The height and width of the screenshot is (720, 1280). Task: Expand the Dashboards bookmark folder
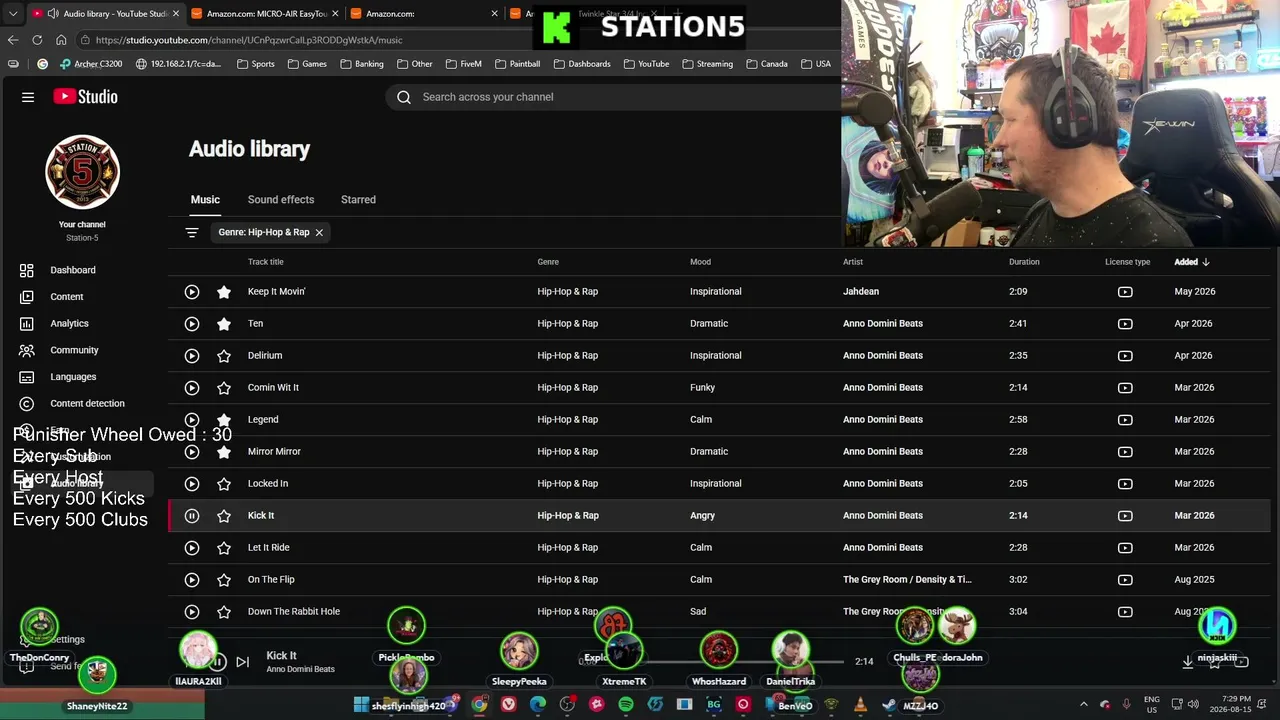click(x=581, y=64)
